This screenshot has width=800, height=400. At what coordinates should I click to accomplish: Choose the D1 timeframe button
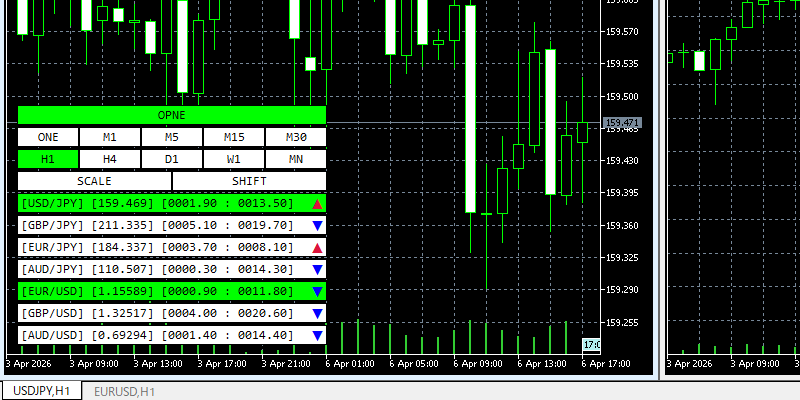(172, 159)
